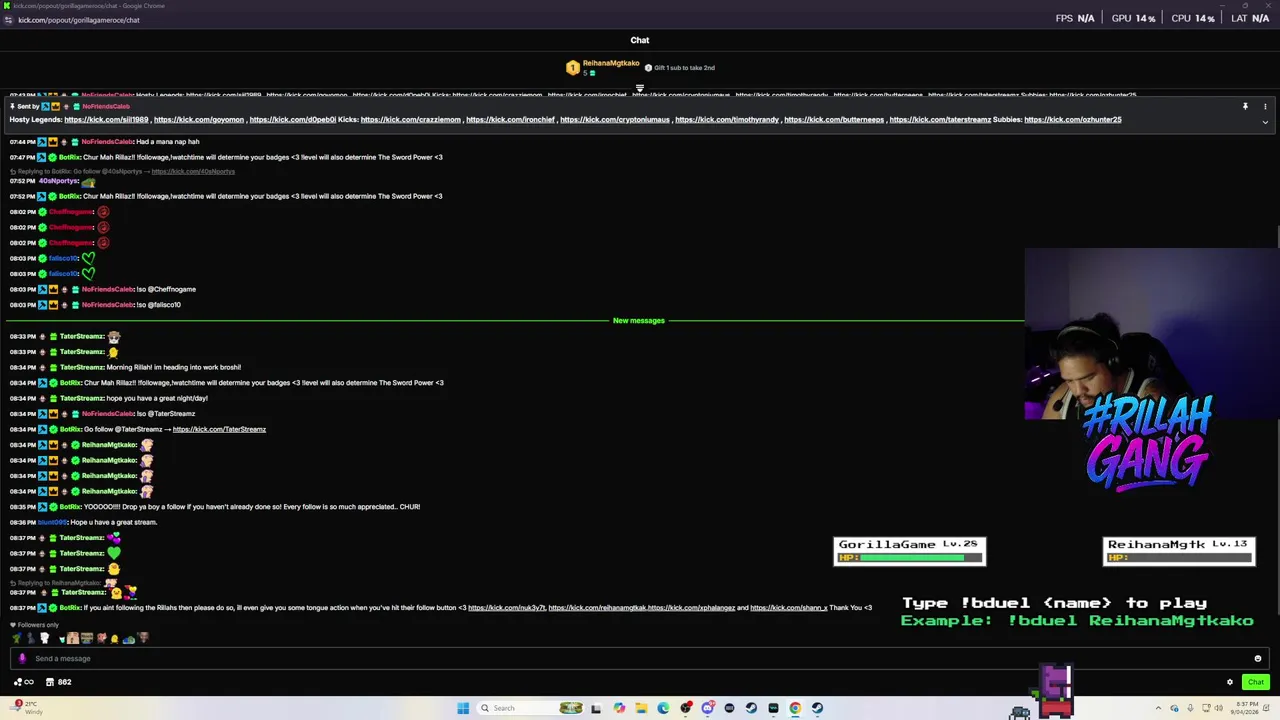This screenshot has height=720, width=1280.
Task: Open the kick.com/timothyrandy link
Action: point(727,120)
